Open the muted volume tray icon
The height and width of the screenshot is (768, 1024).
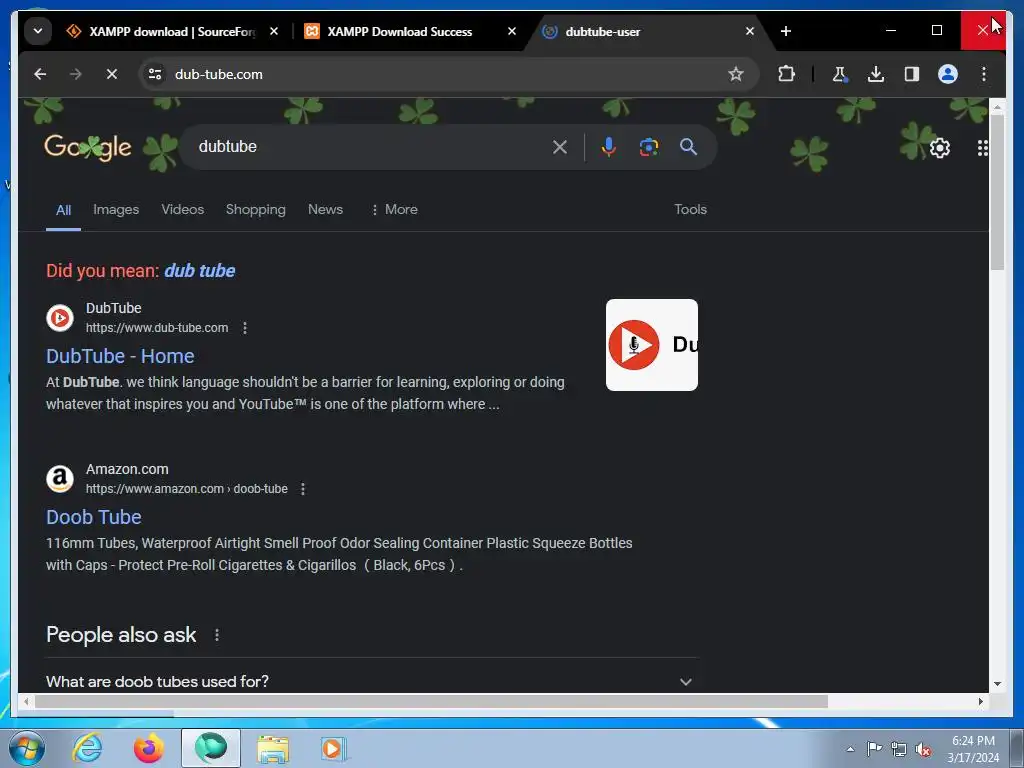923,749
